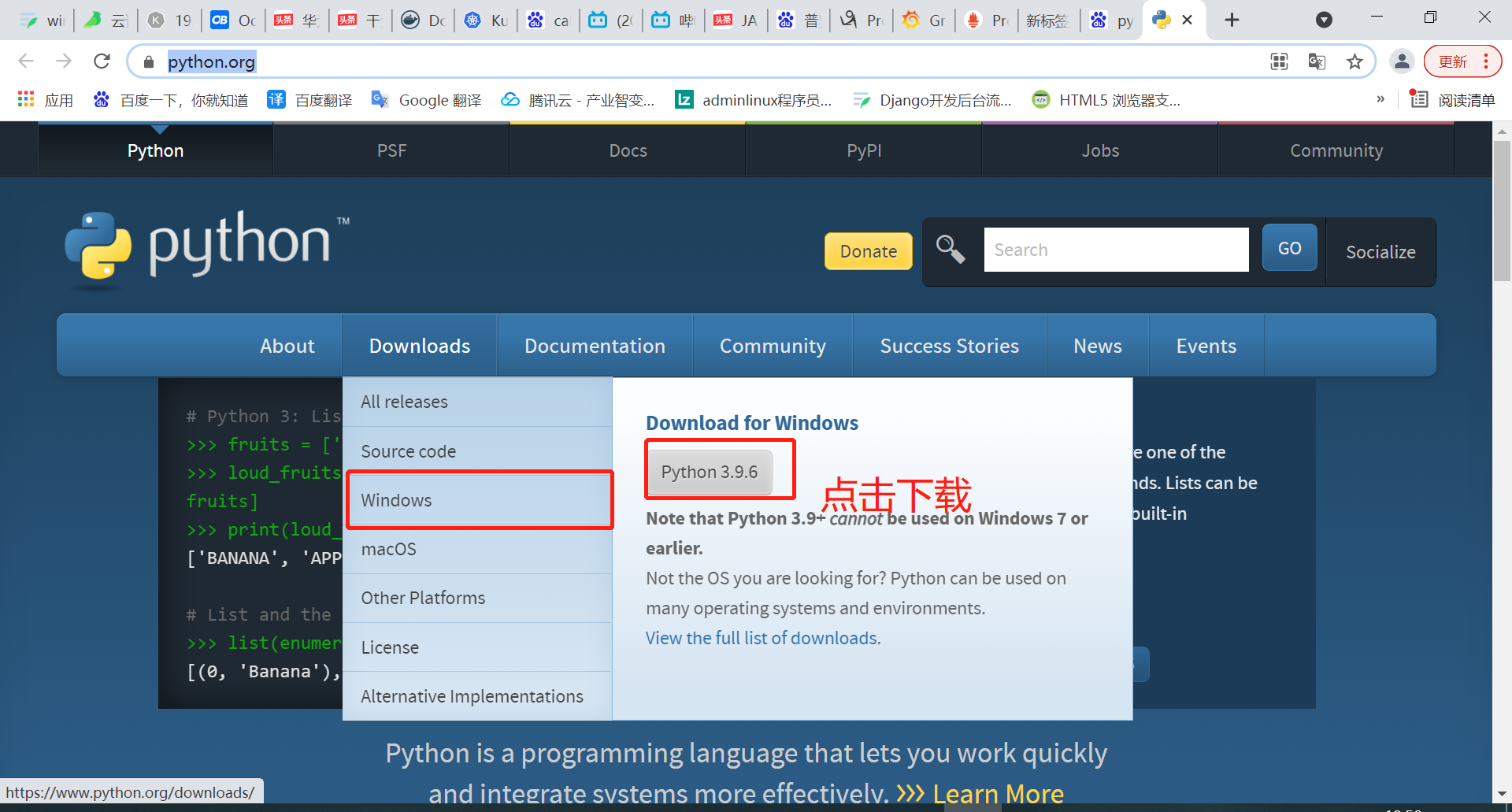Open the new tab plus icon

(x=1232, y=20)
